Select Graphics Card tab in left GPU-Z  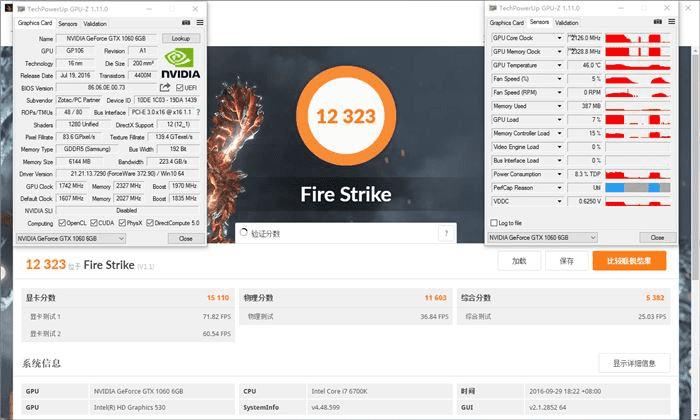(35, 23)
